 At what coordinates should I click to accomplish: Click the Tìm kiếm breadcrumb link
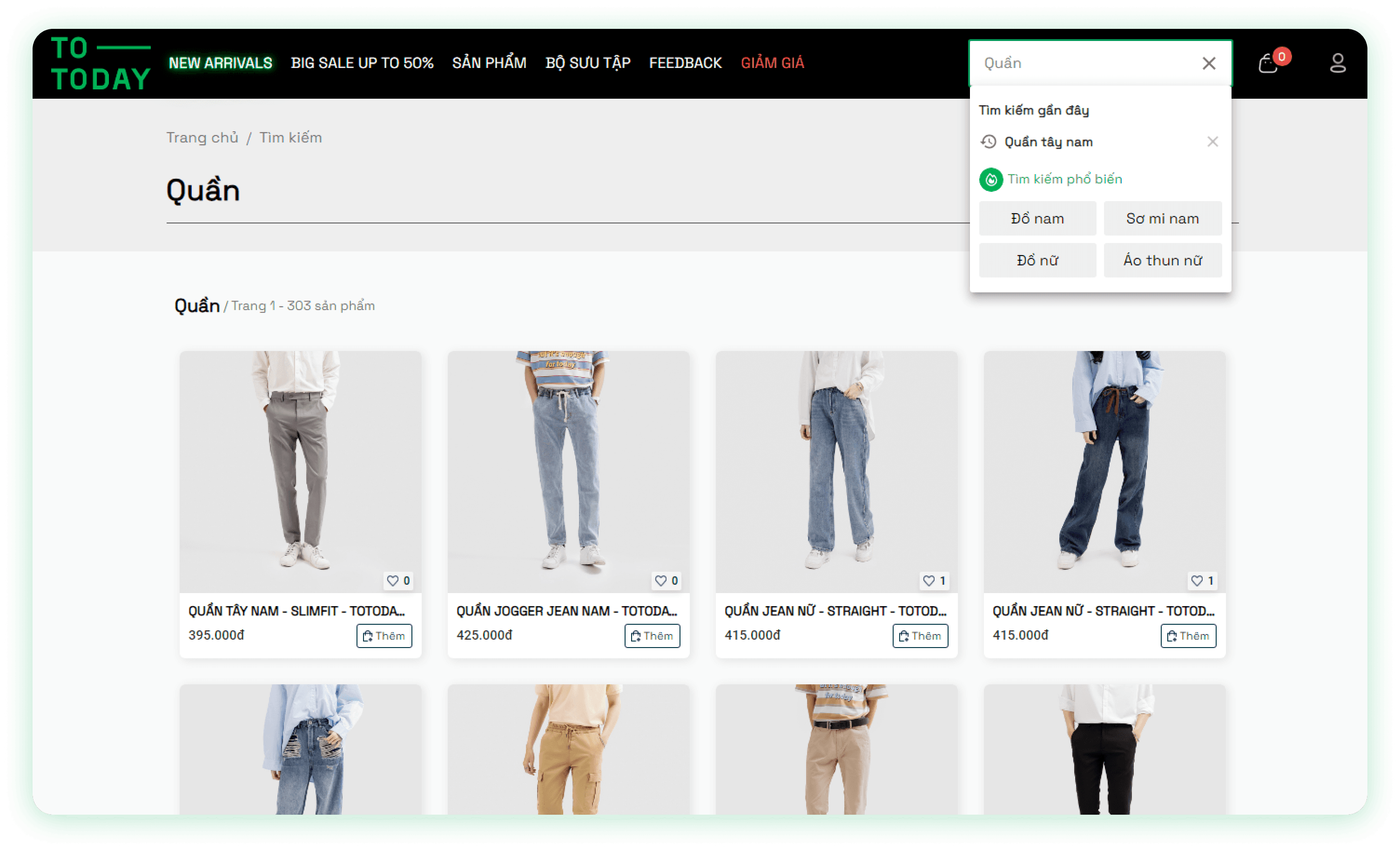[x=290, y=138]
